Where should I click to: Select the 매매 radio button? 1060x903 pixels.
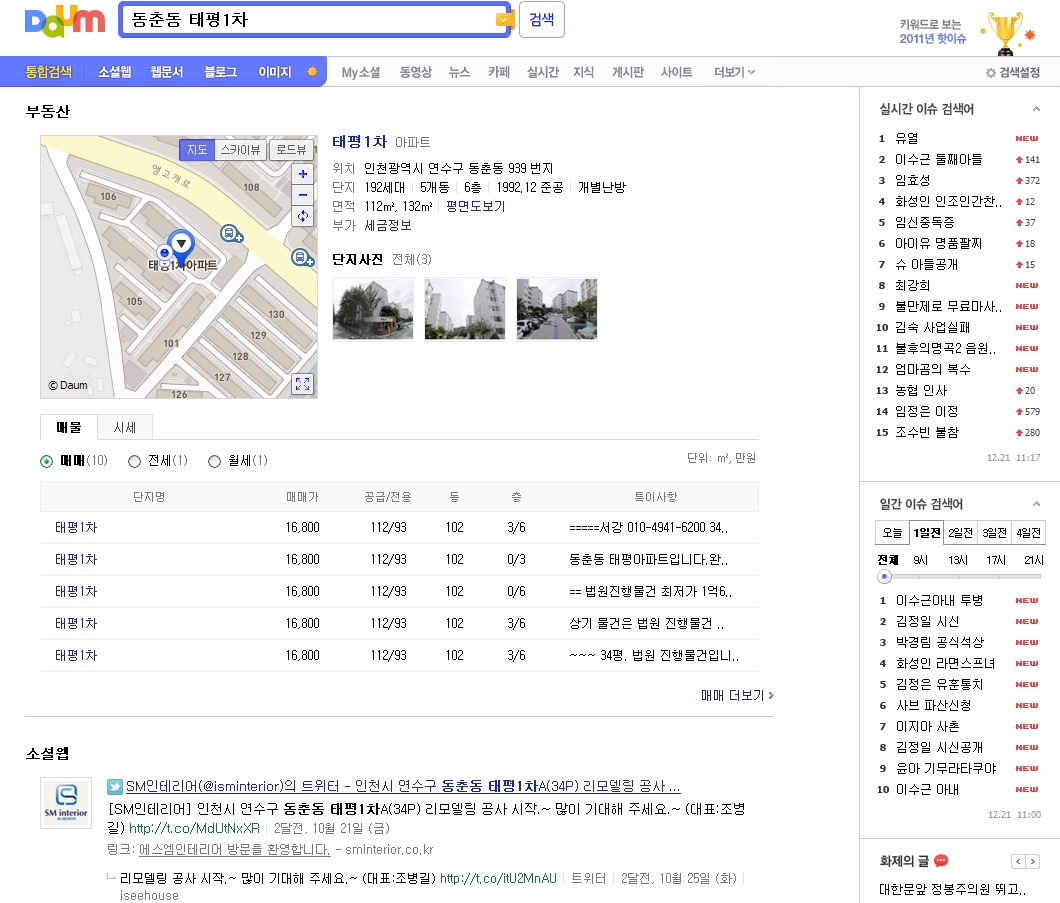coord(47,461)
